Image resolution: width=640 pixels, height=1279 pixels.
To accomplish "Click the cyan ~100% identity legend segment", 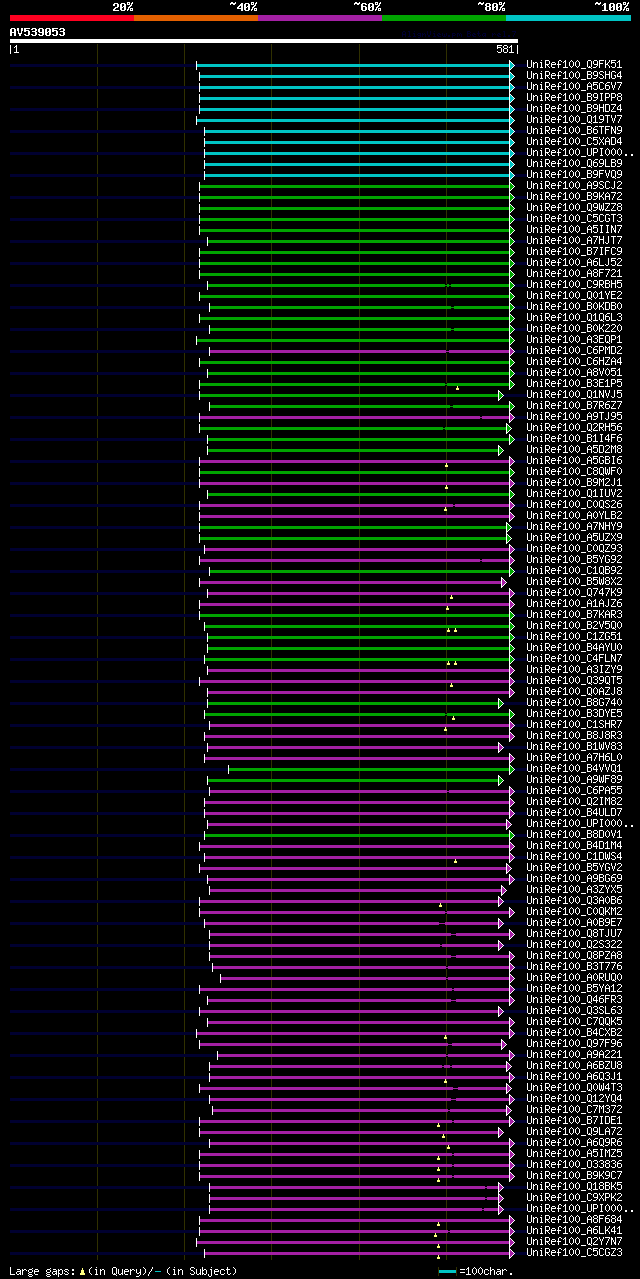I will (x=567, y=18).
